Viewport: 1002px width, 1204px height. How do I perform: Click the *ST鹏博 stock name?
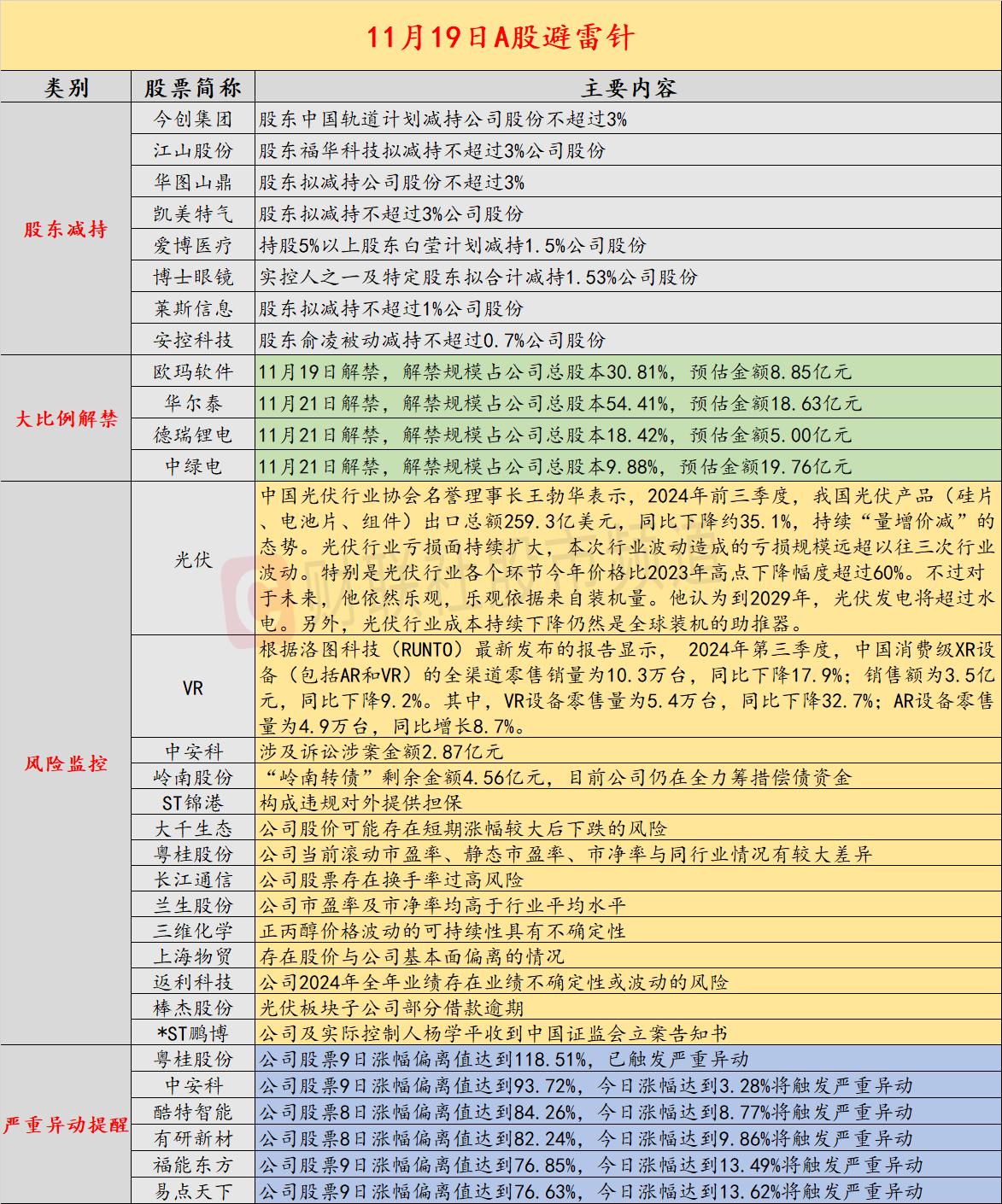193,1034
